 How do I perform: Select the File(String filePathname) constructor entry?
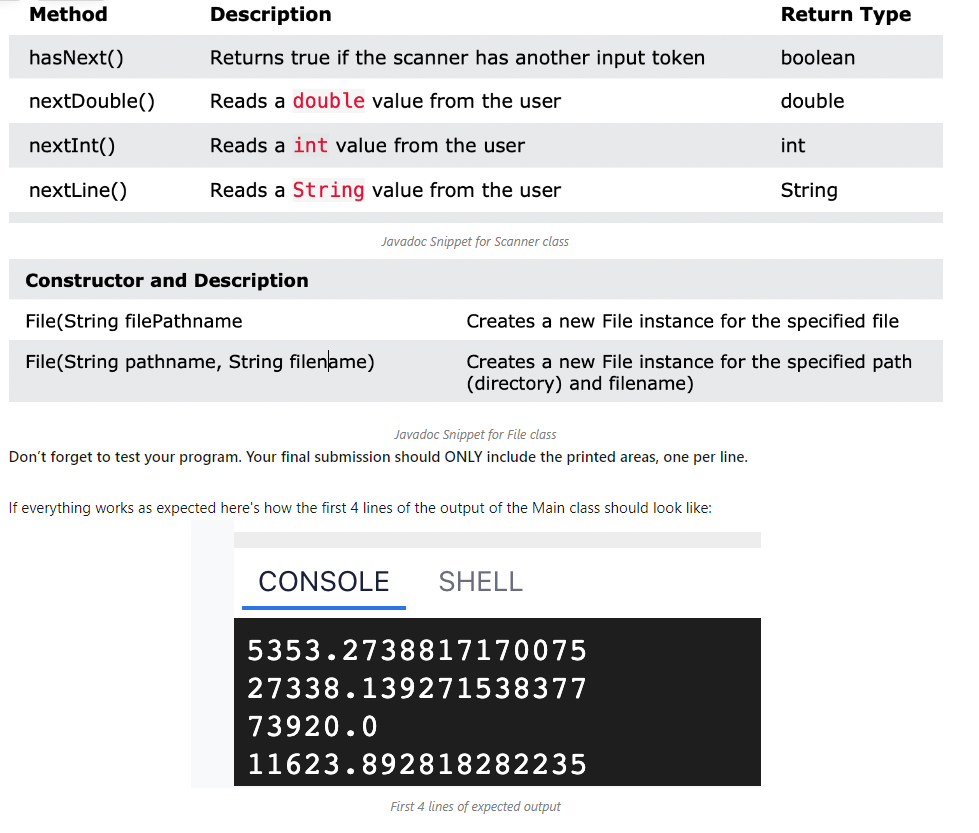(x=132, y=321)
